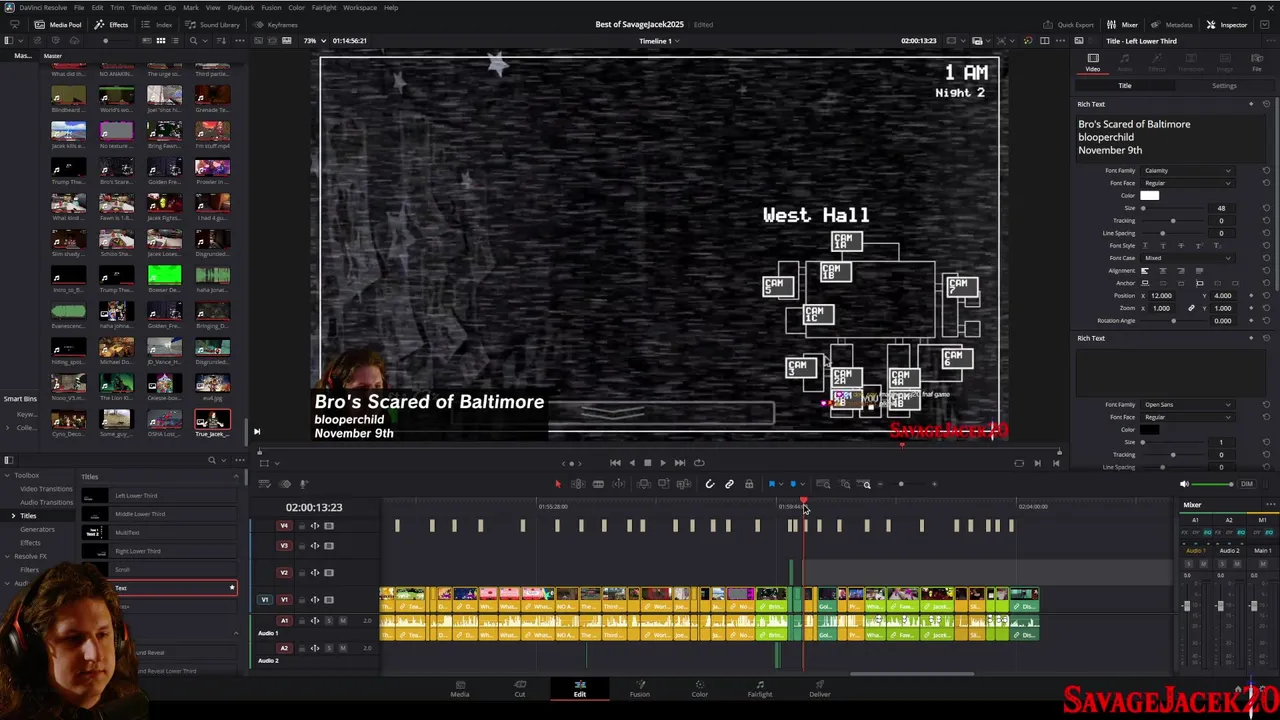1280x720 pixels.
Task: Click the Overwrite Clip icon
Action: 664,484
